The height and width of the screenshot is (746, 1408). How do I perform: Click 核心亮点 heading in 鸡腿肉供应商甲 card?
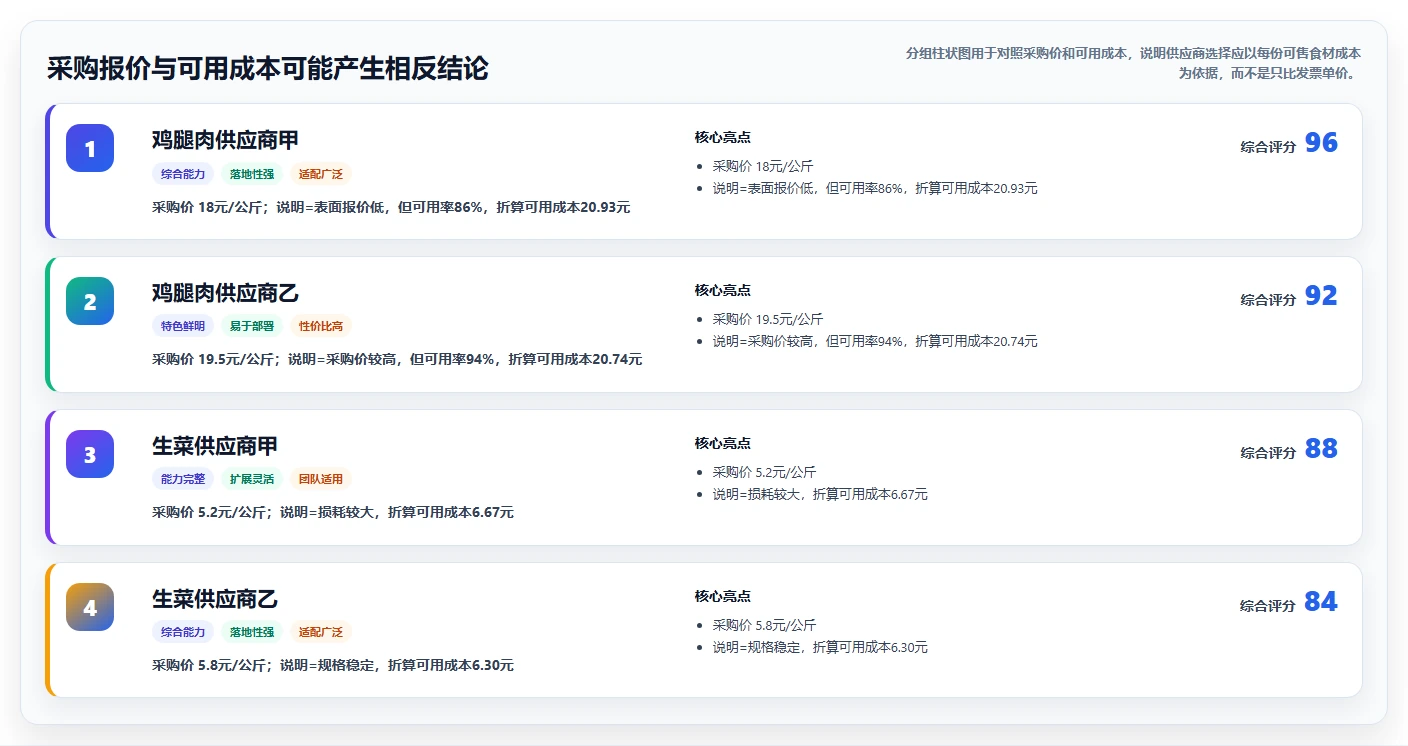[723, 137]
